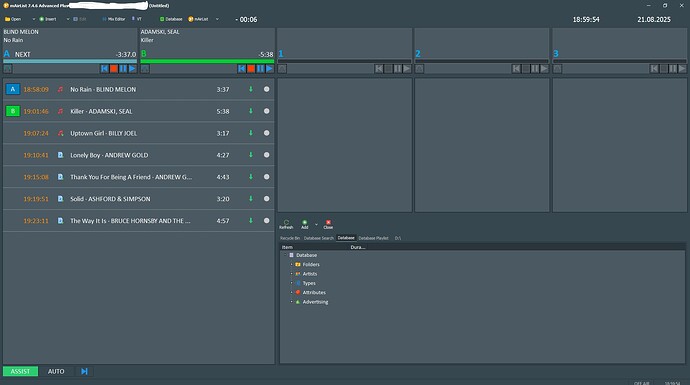This screenshot has width=690, height=385.
Task: Expand the Folders node in the database tree
Action: [x=291, y=264]
